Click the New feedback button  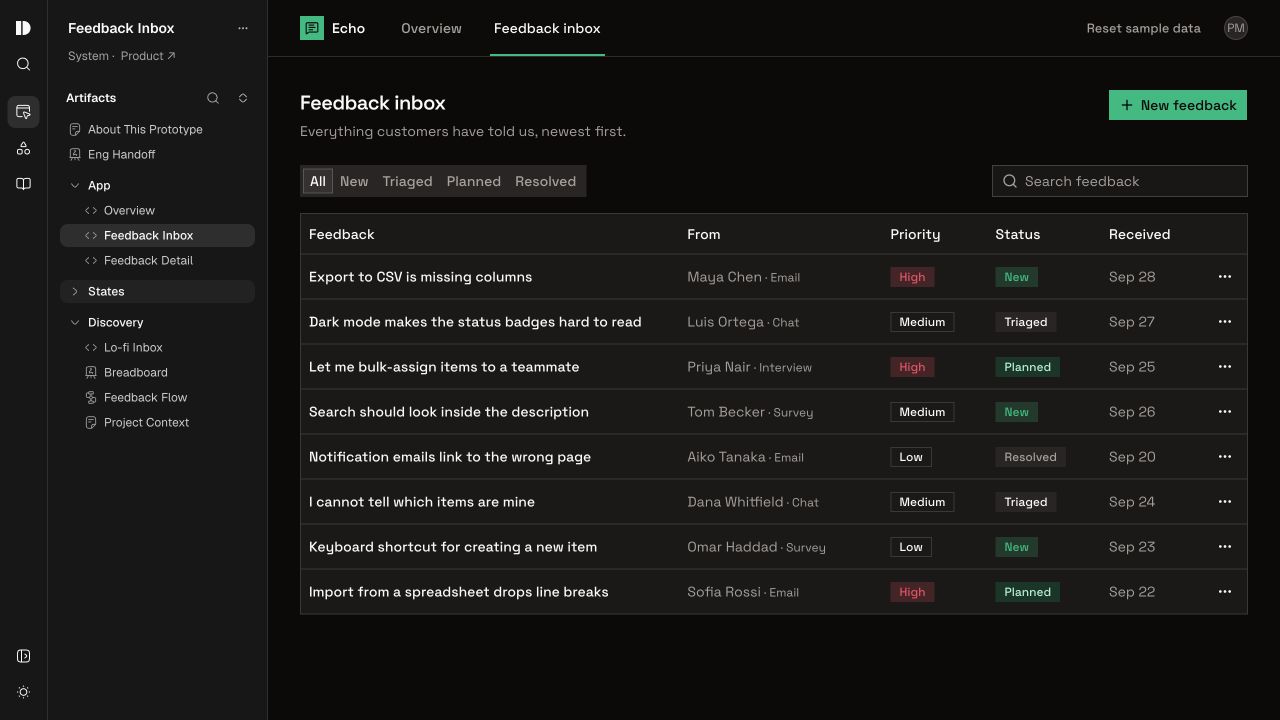pyautogui.click(x=1178, y=105)
